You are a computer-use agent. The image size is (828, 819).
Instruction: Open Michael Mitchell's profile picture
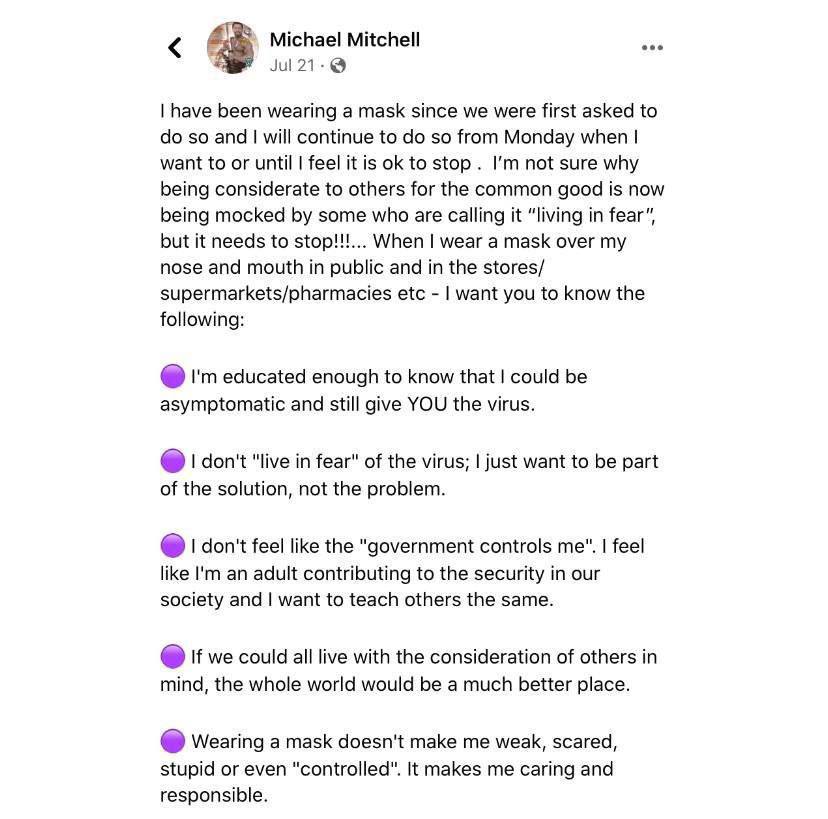coord(233,47)
